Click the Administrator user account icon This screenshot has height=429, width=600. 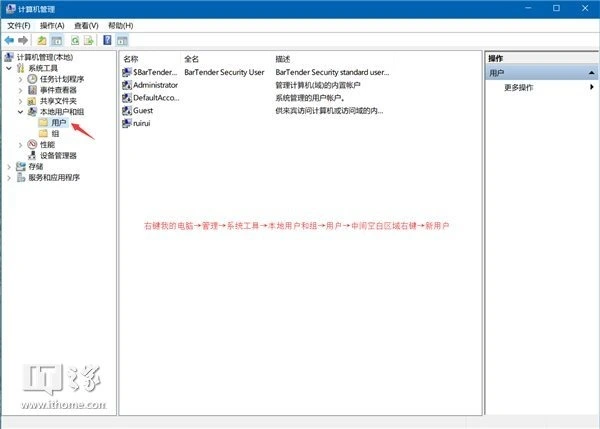pyautogui.click(x=127, y=85)
